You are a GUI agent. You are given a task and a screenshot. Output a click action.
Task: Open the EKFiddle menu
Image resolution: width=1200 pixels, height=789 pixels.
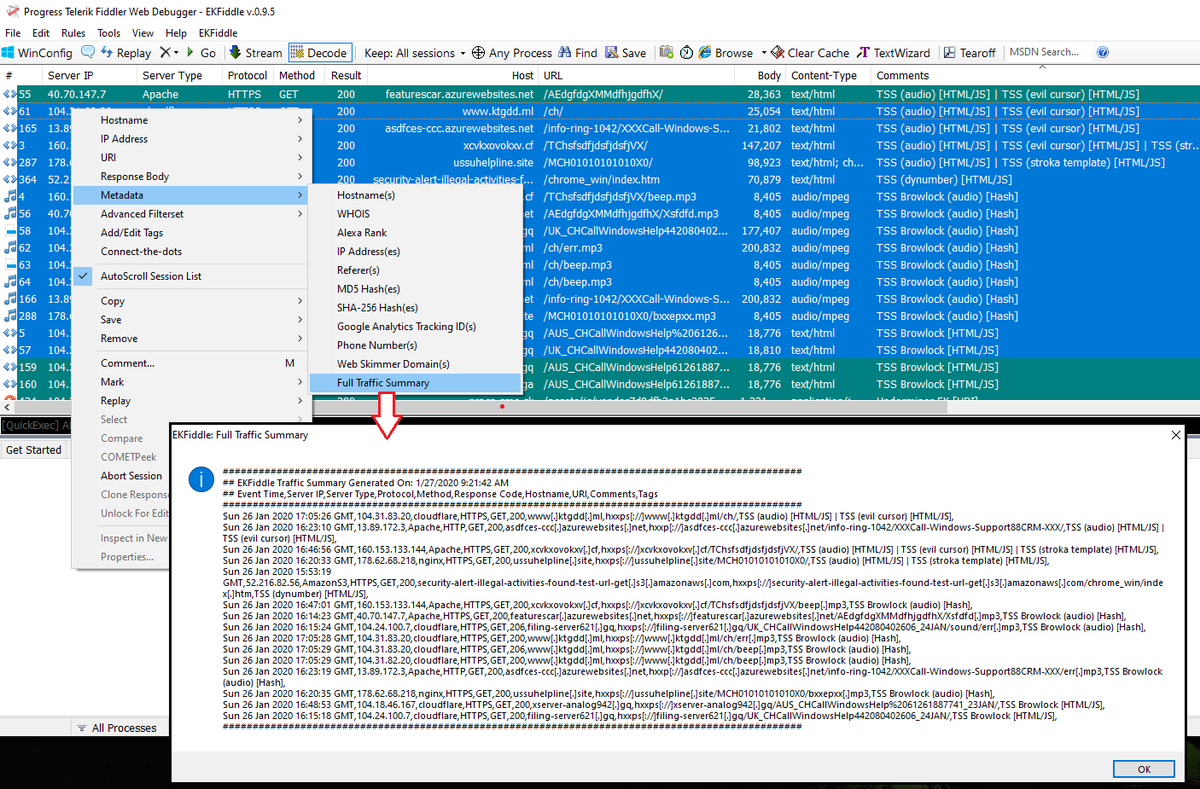click(218, 33)
